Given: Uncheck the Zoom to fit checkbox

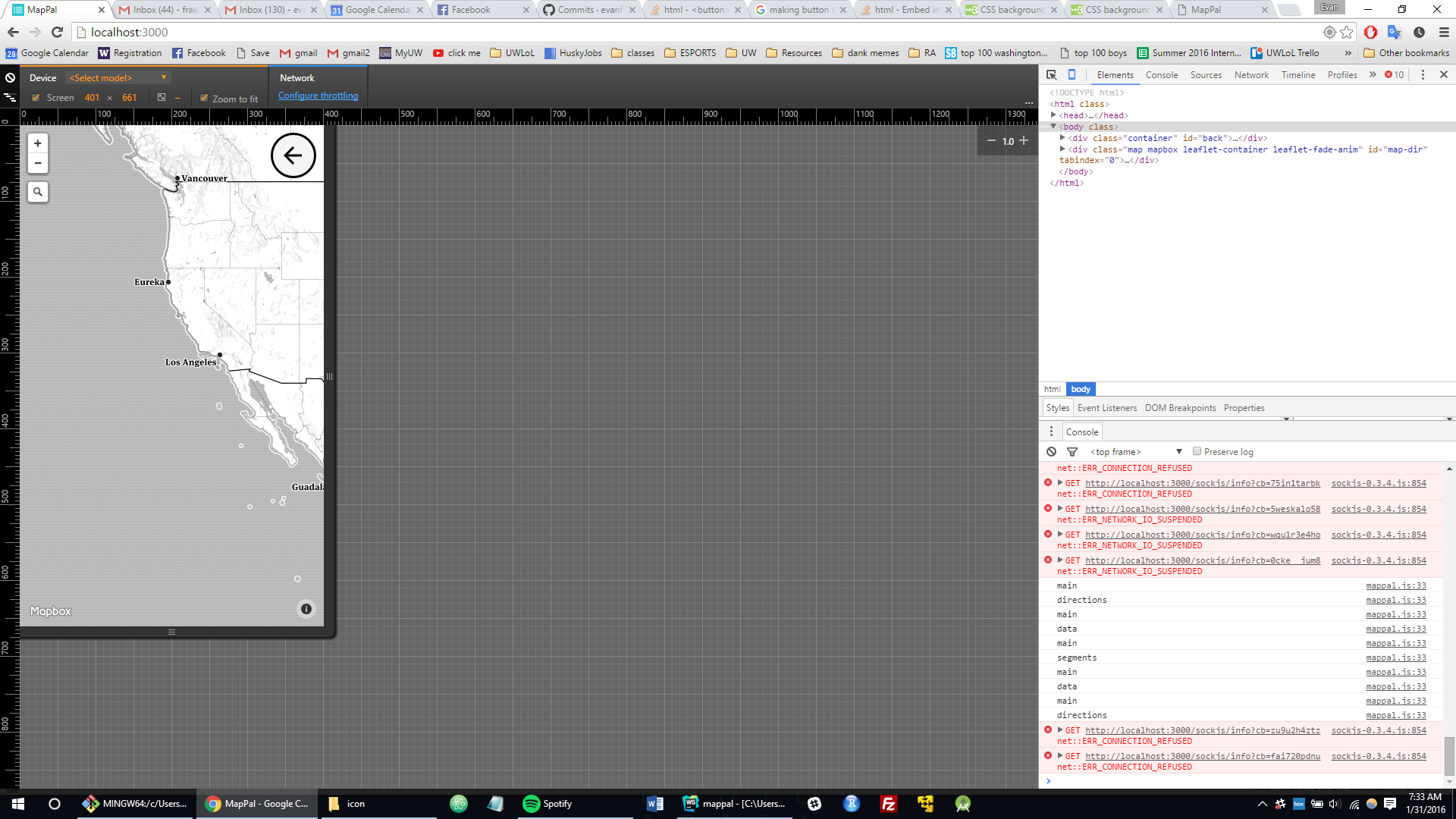Looking at the screenshot, I should click(204, 98).
